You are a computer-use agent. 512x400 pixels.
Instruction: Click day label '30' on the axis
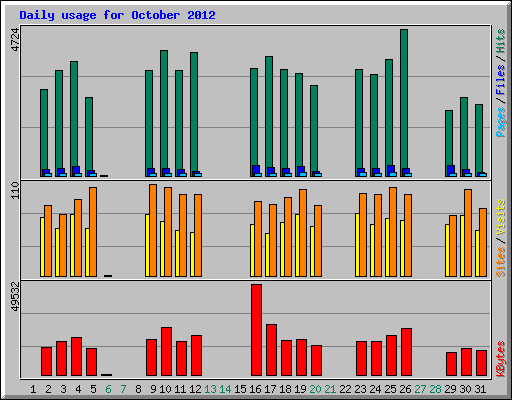tap(465, 389)
